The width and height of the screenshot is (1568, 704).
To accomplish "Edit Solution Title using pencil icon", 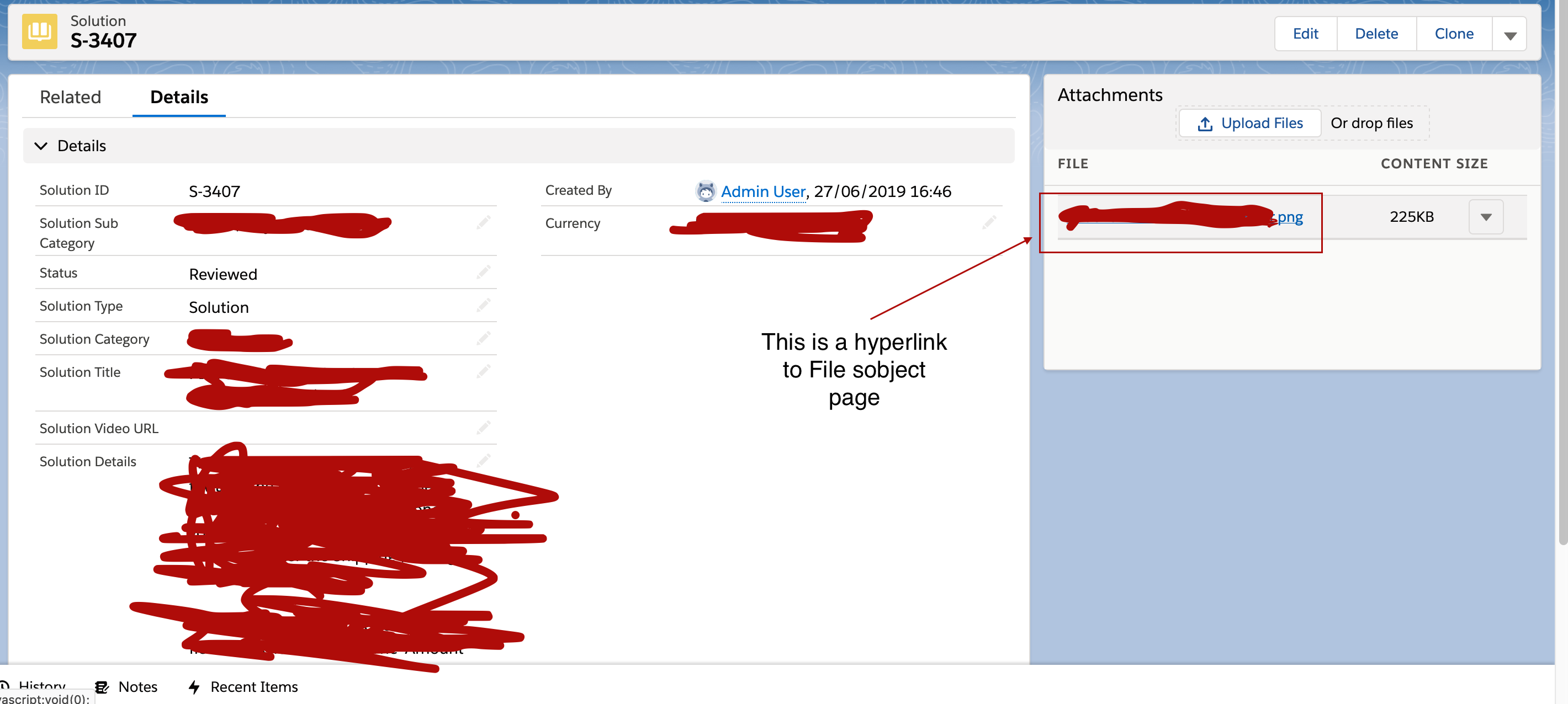I will coord(483,371).
